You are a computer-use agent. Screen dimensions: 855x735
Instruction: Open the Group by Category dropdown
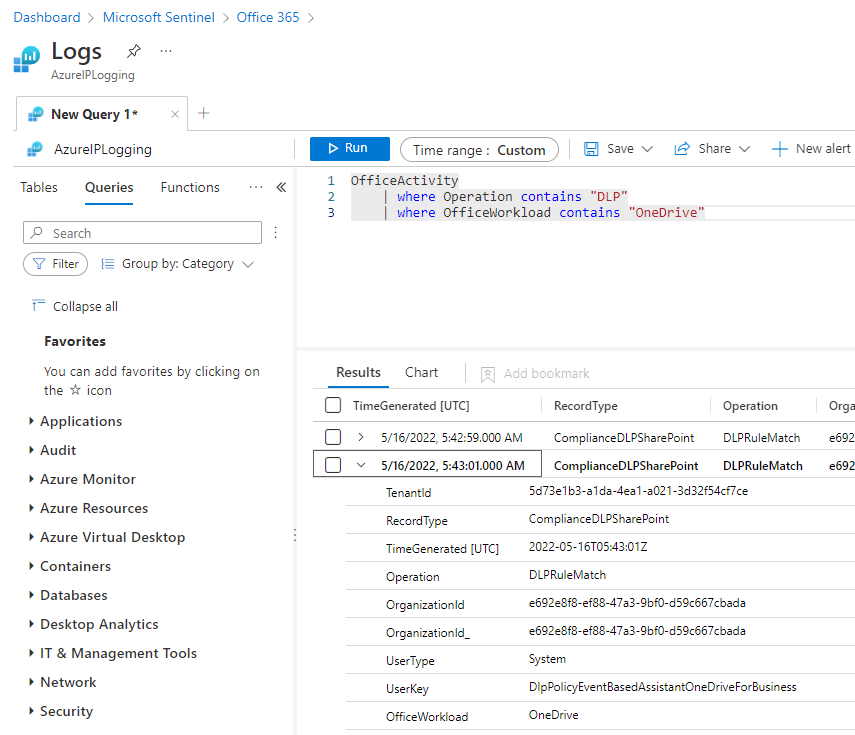pos(178,264)
